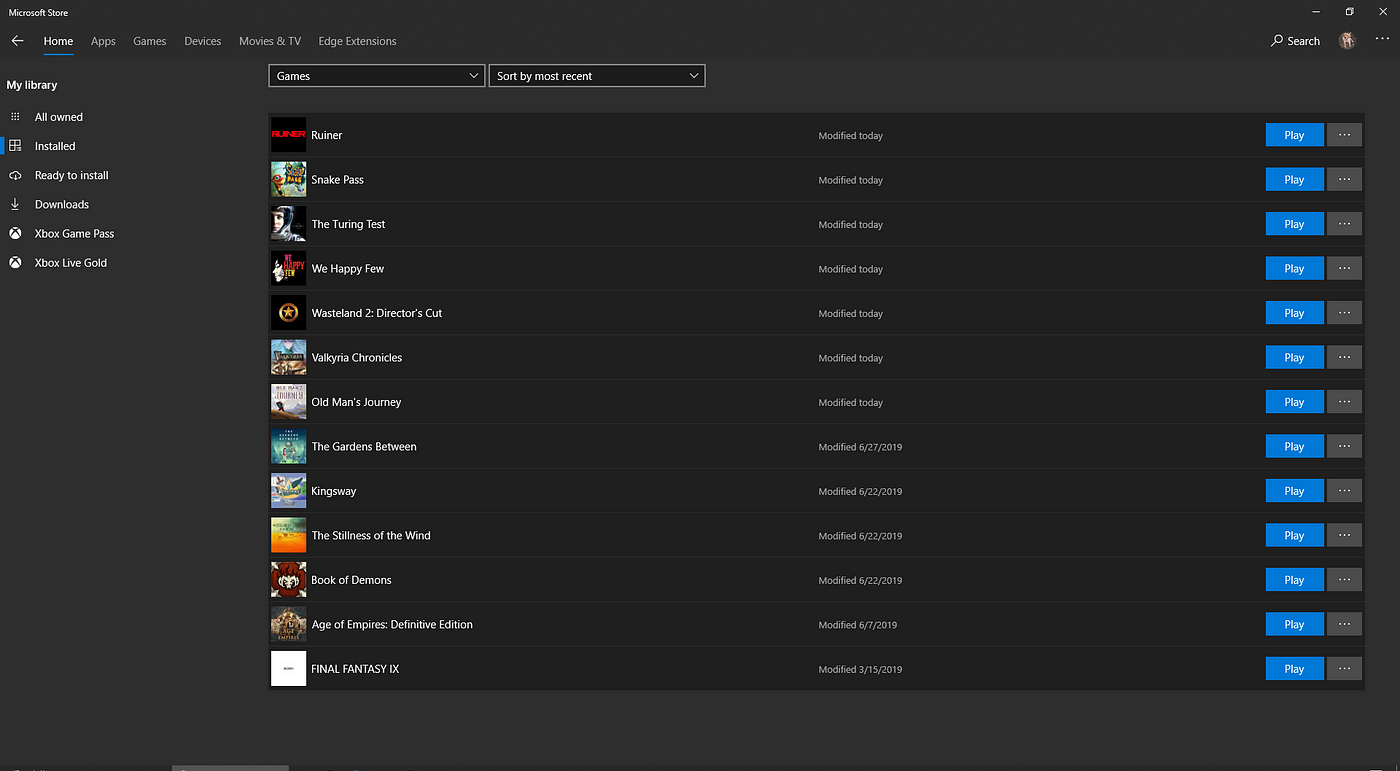Open more options for FINAL FANTASY IX
The image size is (1400, 771).
click(1344, 668)
